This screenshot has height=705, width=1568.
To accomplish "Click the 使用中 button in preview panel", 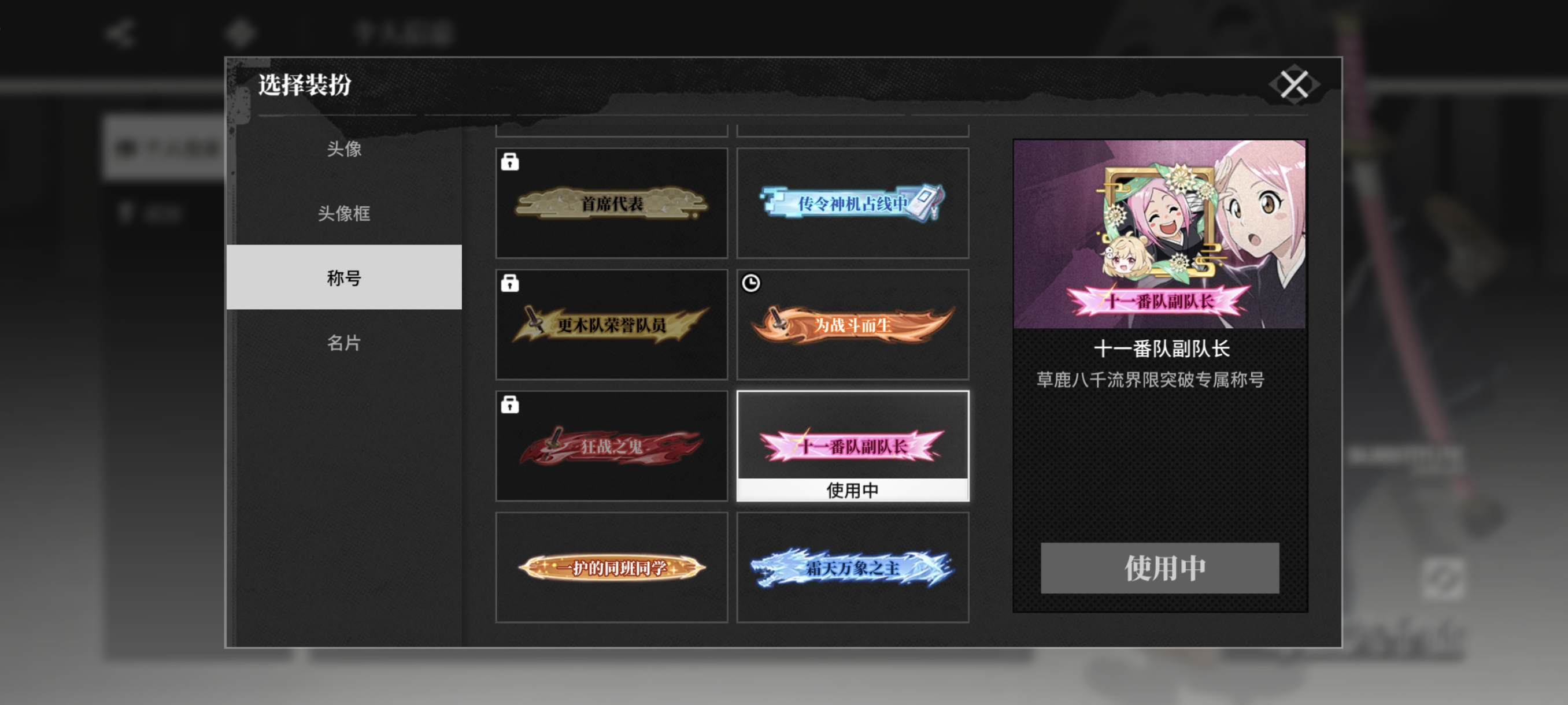I will point(1160,567).
